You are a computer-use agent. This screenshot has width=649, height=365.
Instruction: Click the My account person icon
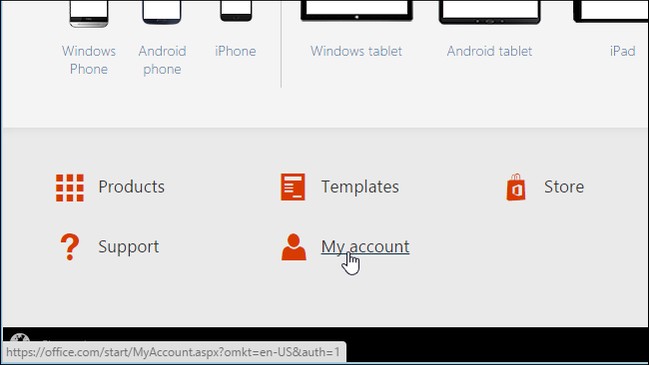(294, 247)
